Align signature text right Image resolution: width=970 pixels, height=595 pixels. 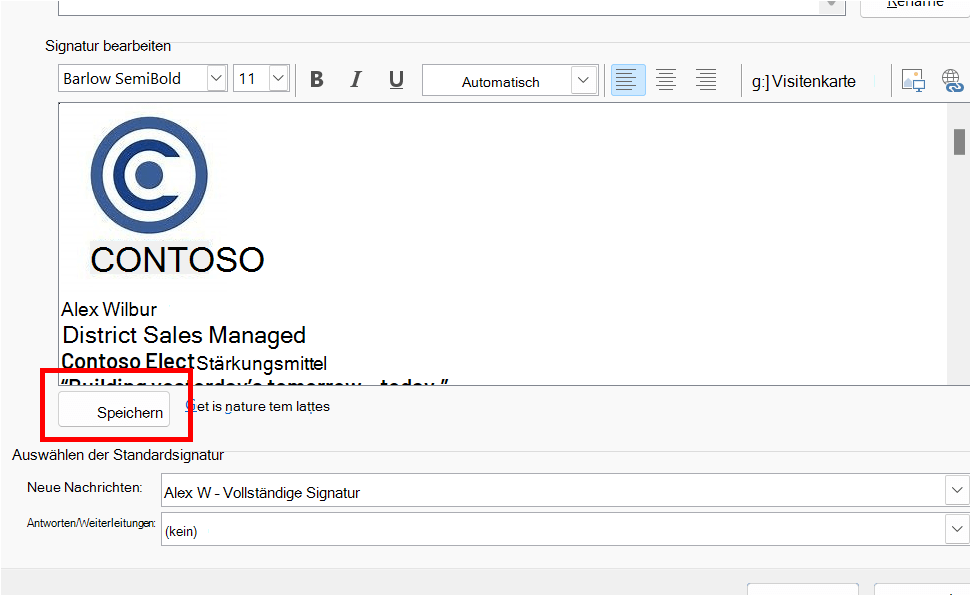point(706,80)
